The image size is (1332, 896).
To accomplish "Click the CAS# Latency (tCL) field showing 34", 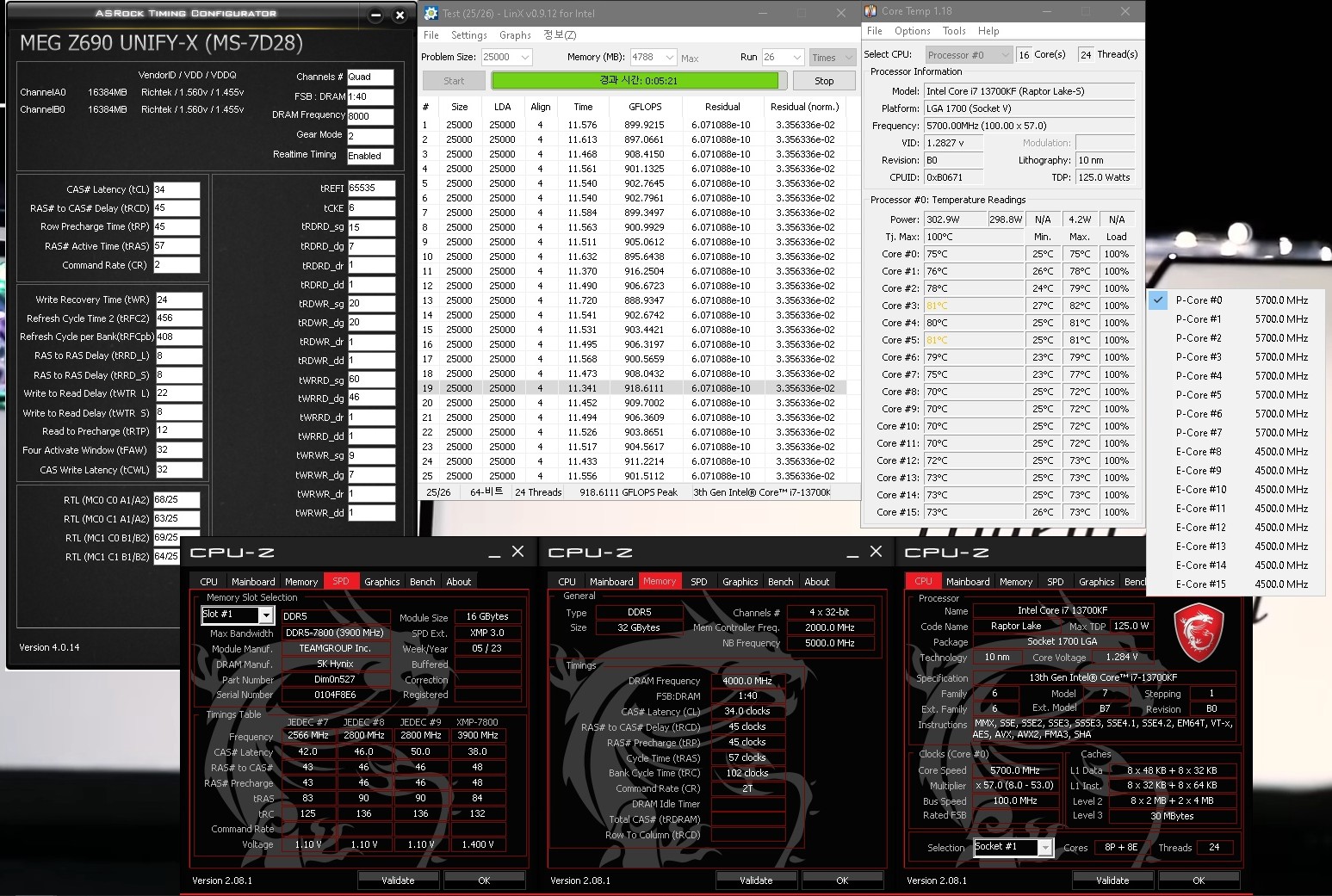I will pos(177,189).
